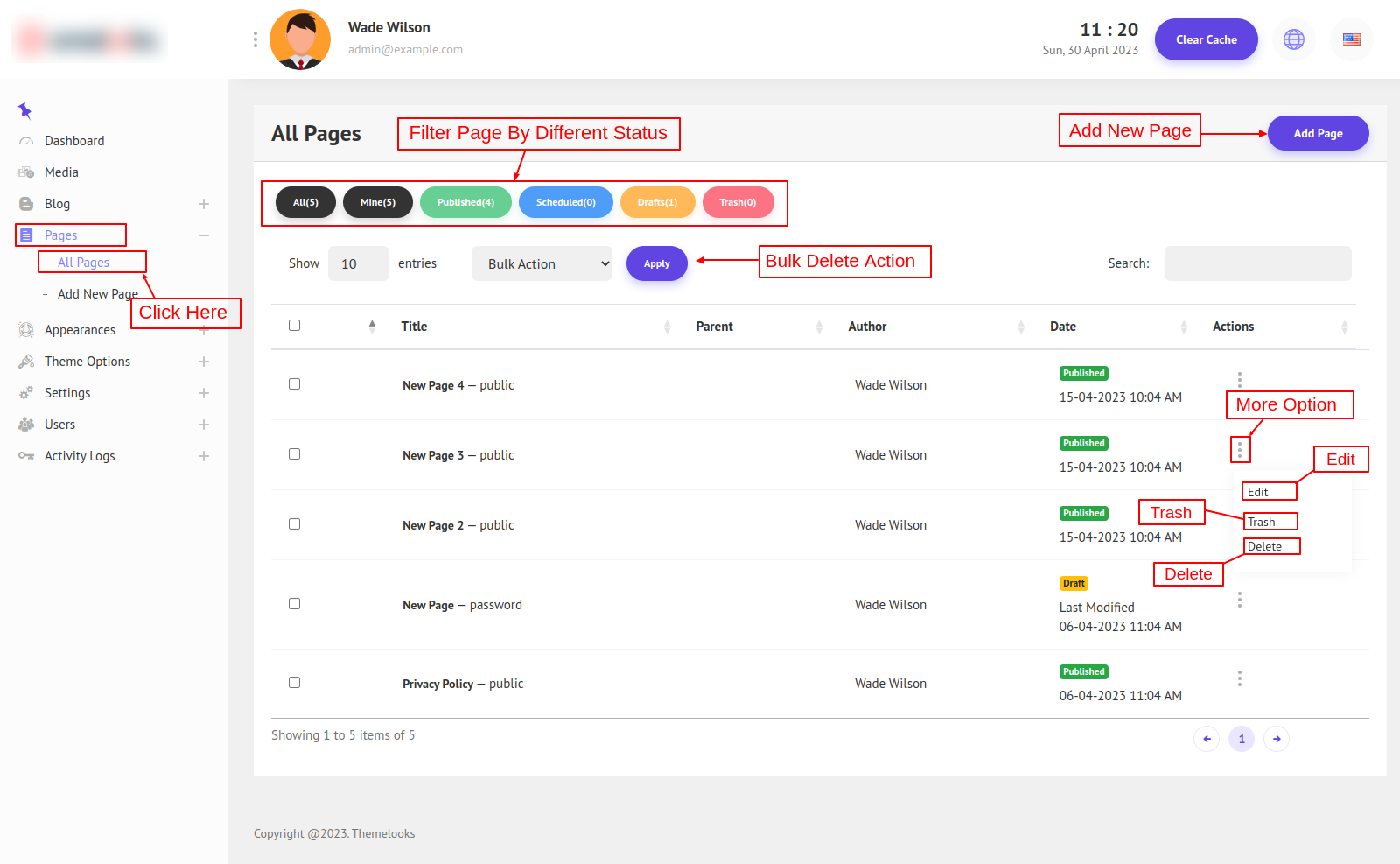Open the US flag language selector
This screenshot has height=864, width=1400.
tap(1351, 39)
